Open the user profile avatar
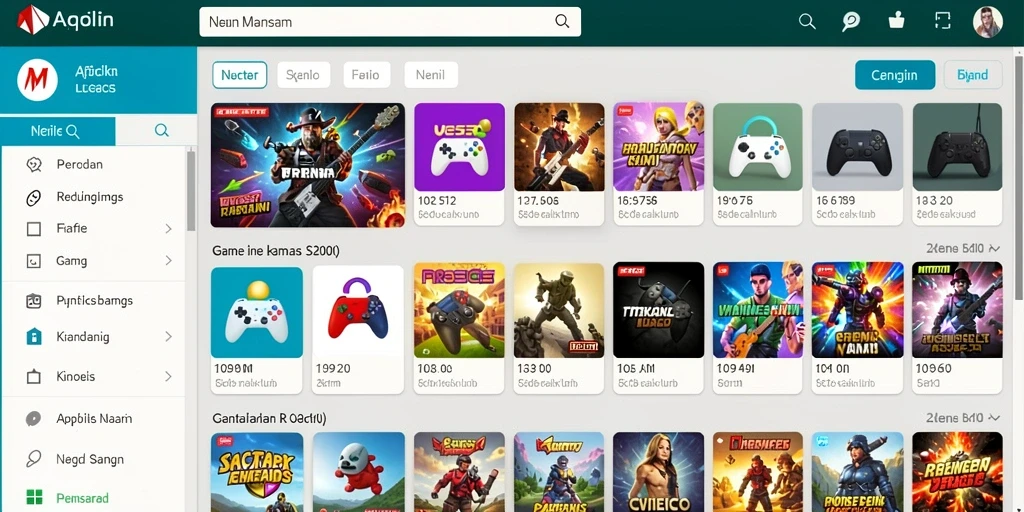This screenshot has width=1024, height=512. pos(987,22)
